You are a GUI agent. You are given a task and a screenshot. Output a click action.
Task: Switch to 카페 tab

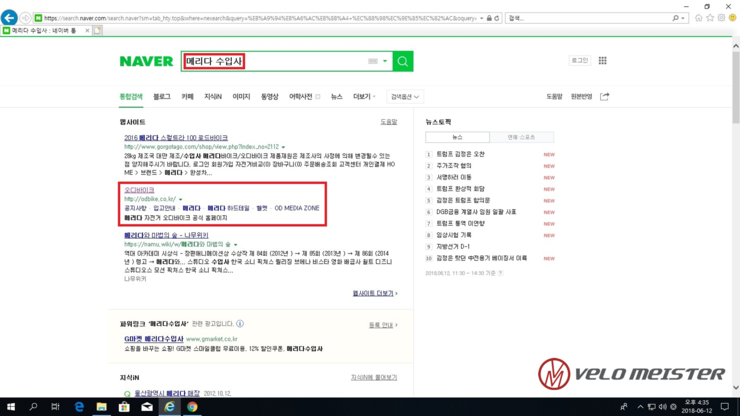(x=187, y=96)
